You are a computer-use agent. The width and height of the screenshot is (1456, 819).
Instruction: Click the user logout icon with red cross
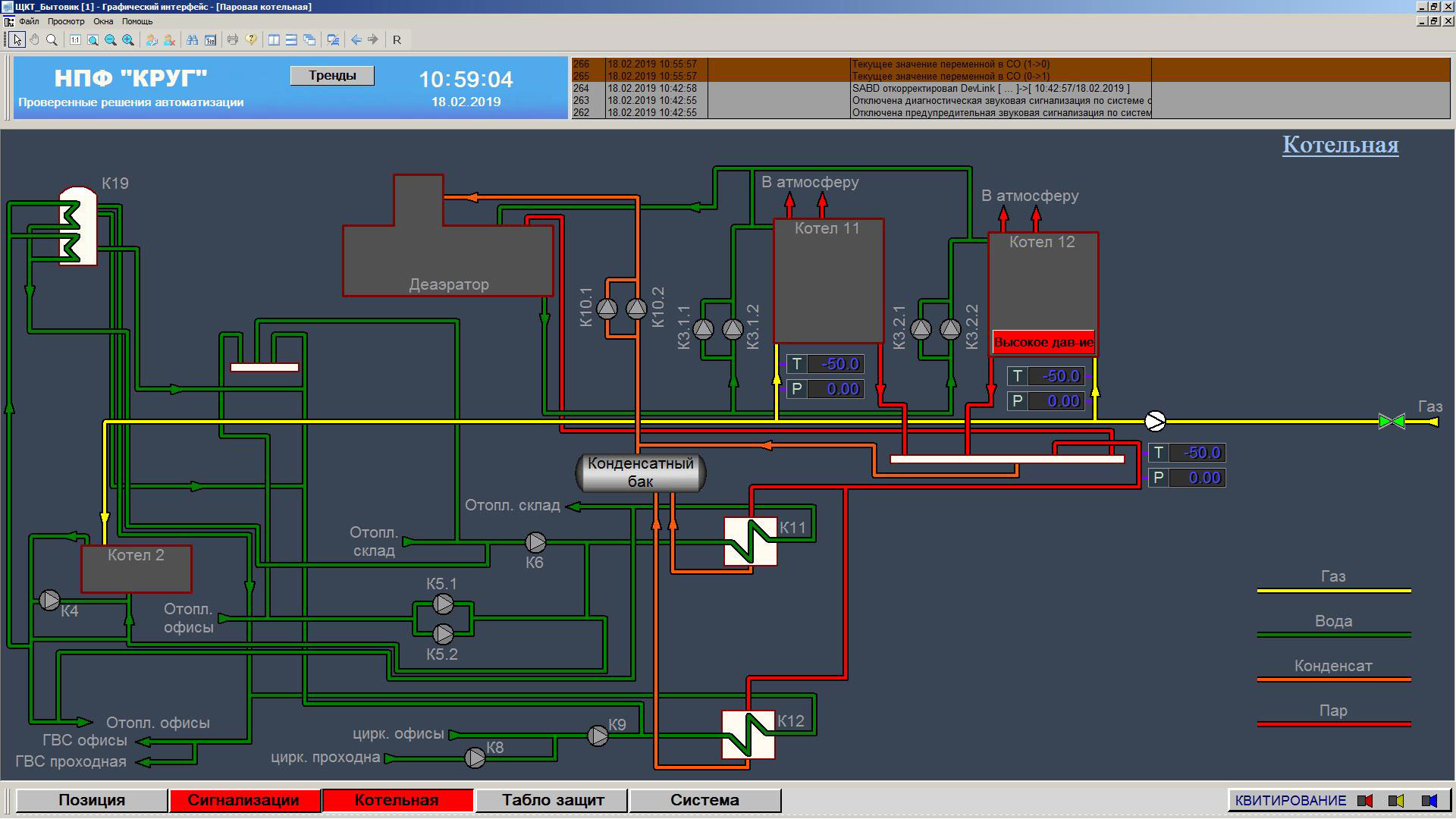click(169, 39)
